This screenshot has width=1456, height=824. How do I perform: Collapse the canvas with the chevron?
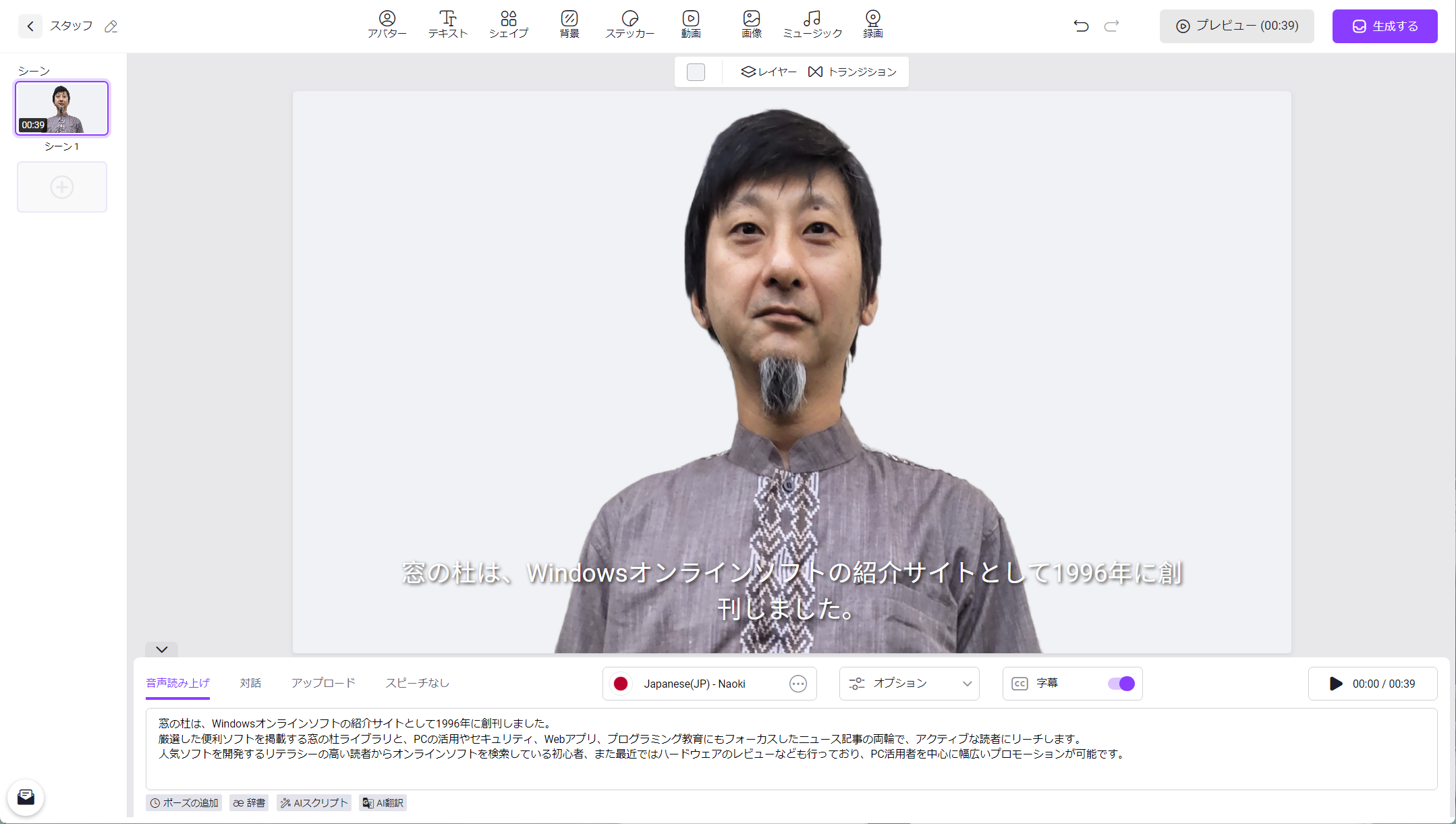[161, 650]
